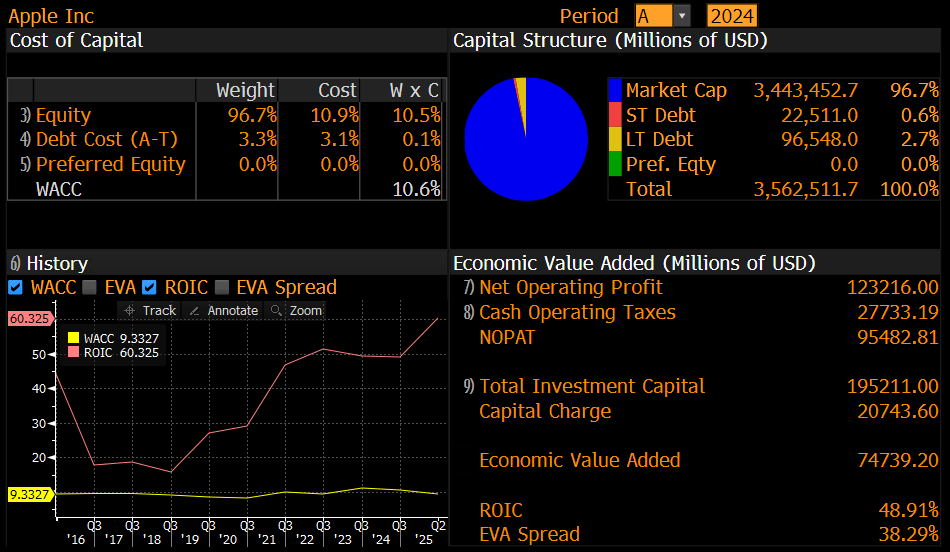The width and height of the screenshot is (950, 552).
Task: Click the pink 60.325 axis value tag
Action: pyautogui.click(x=29, y=319)
